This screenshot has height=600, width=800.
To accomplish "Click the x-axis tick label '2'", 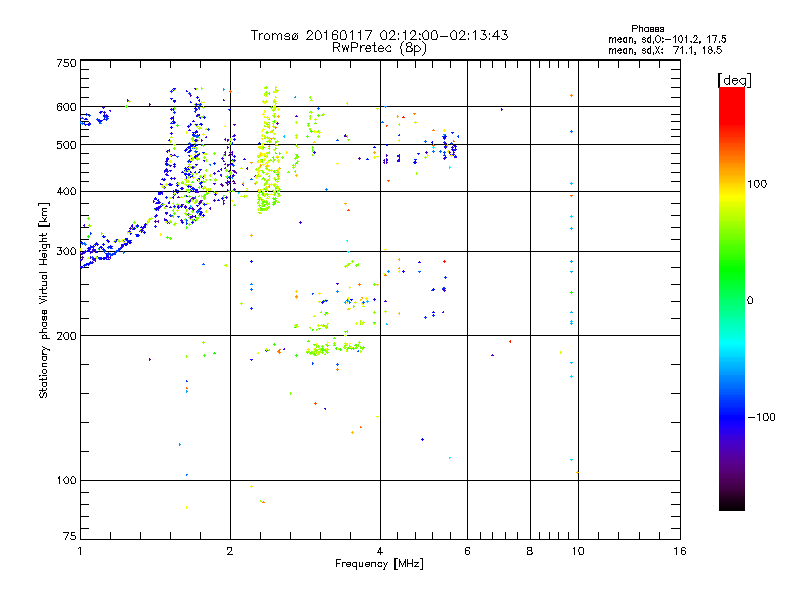I will 230,551.
